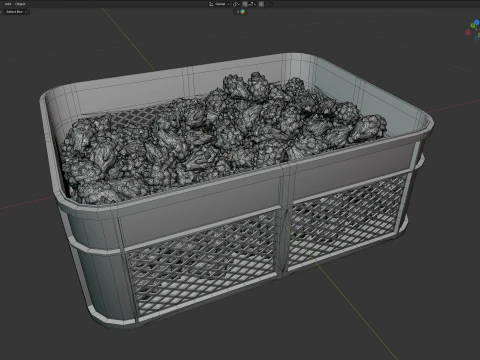
Task: Click the faded blue negative Z gizmo ball
Action: 476,38
